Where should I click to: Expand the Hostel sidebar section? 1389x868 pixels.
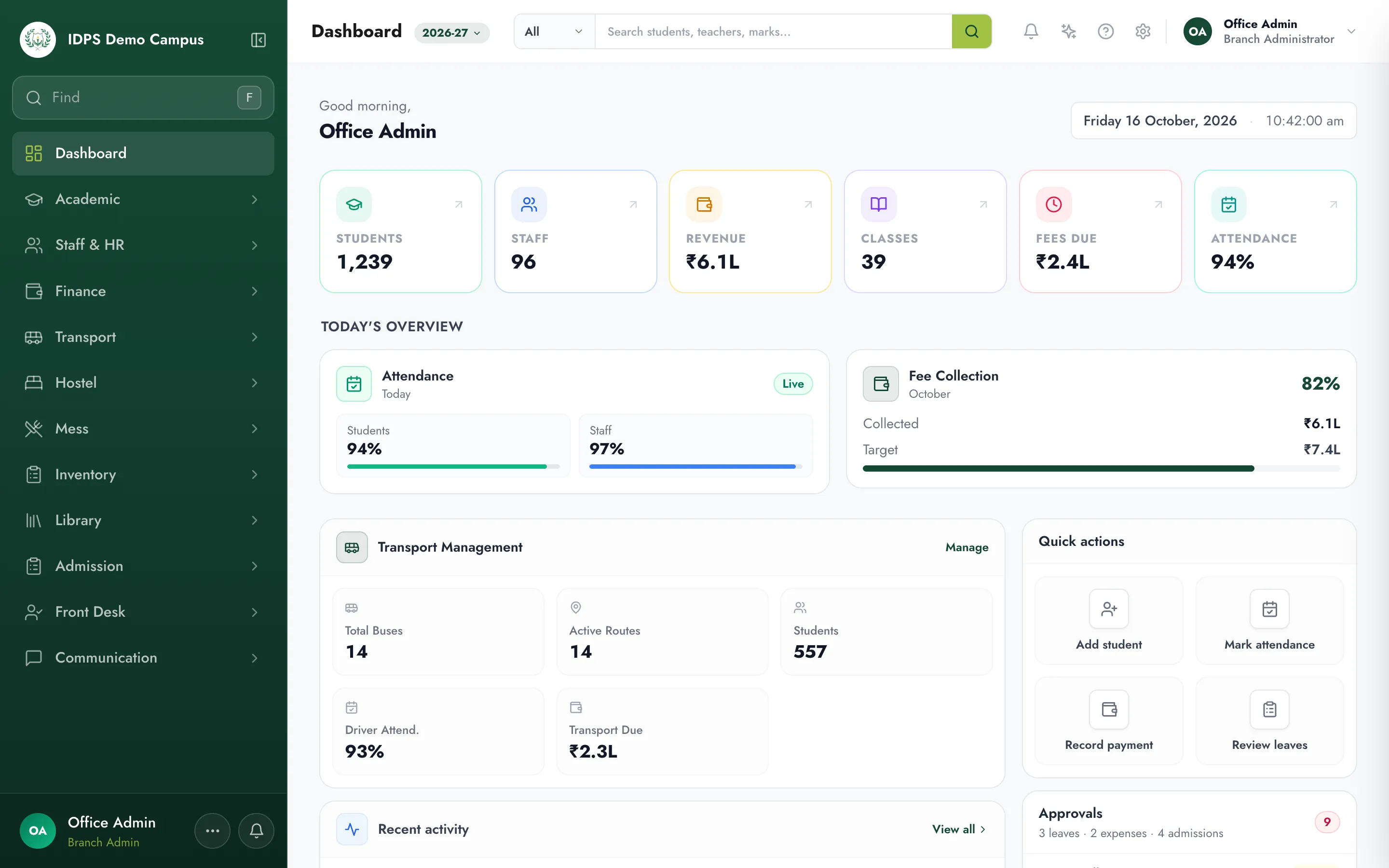coord(143,383)
